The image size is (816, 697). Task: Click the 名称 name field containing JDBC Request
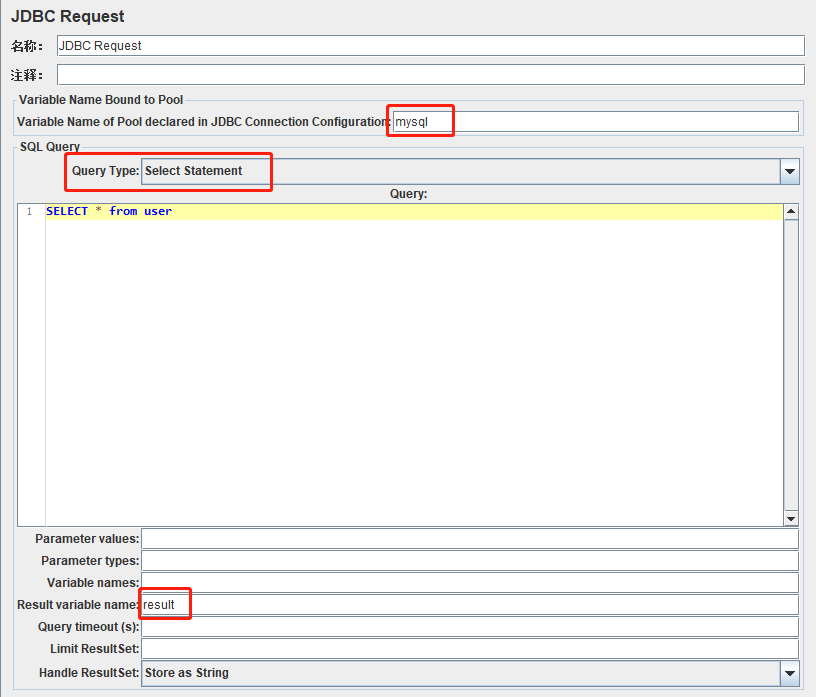coord(430,46)
